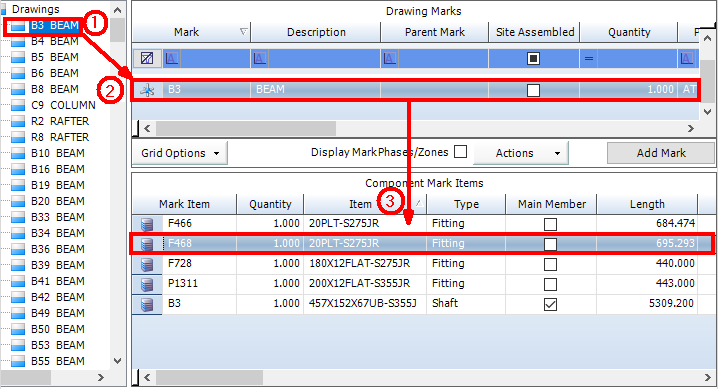This screenshot has height=389, width=718.
Task: Check Site Assembled box for B3
Action: (x=533, y=90)
